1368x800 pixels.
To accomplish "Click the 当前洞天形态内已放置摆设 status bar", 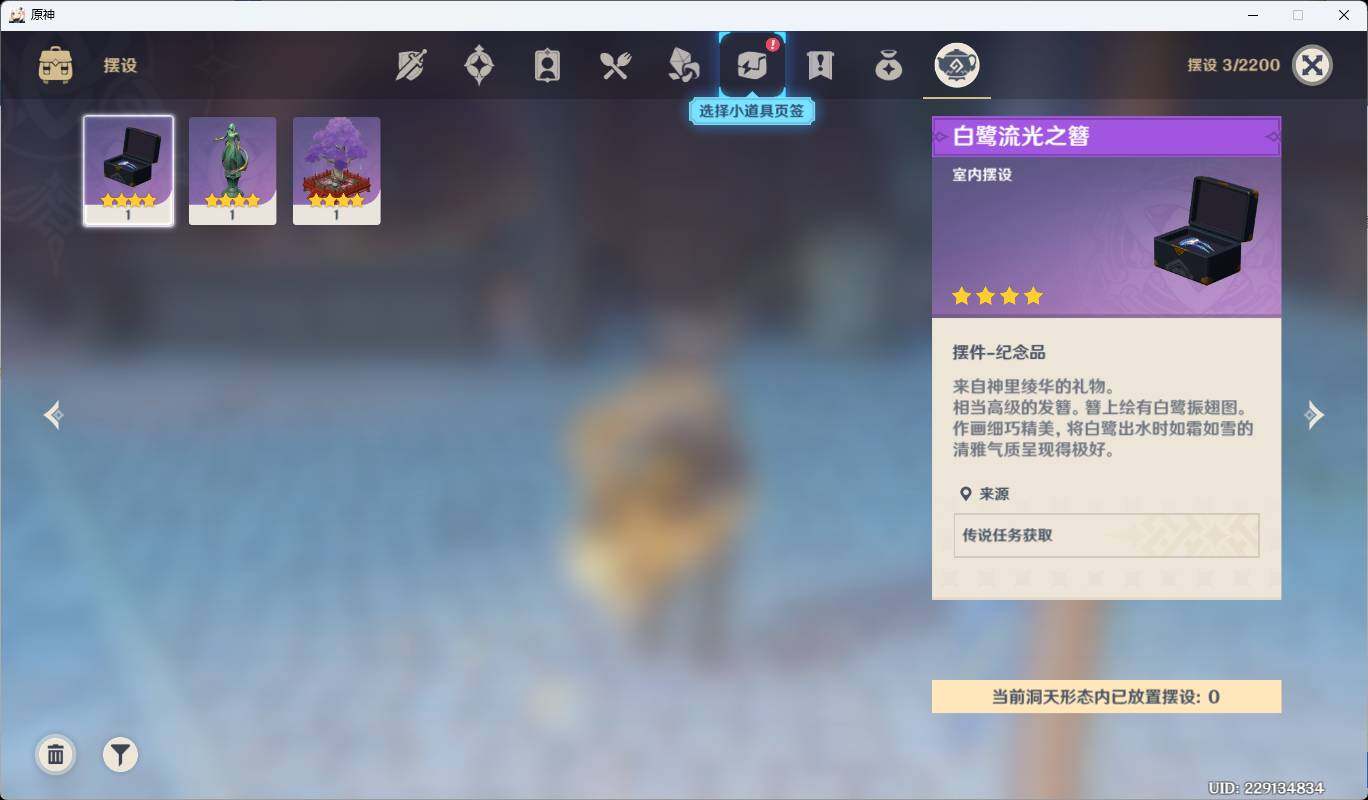I will coord(1106,697).
